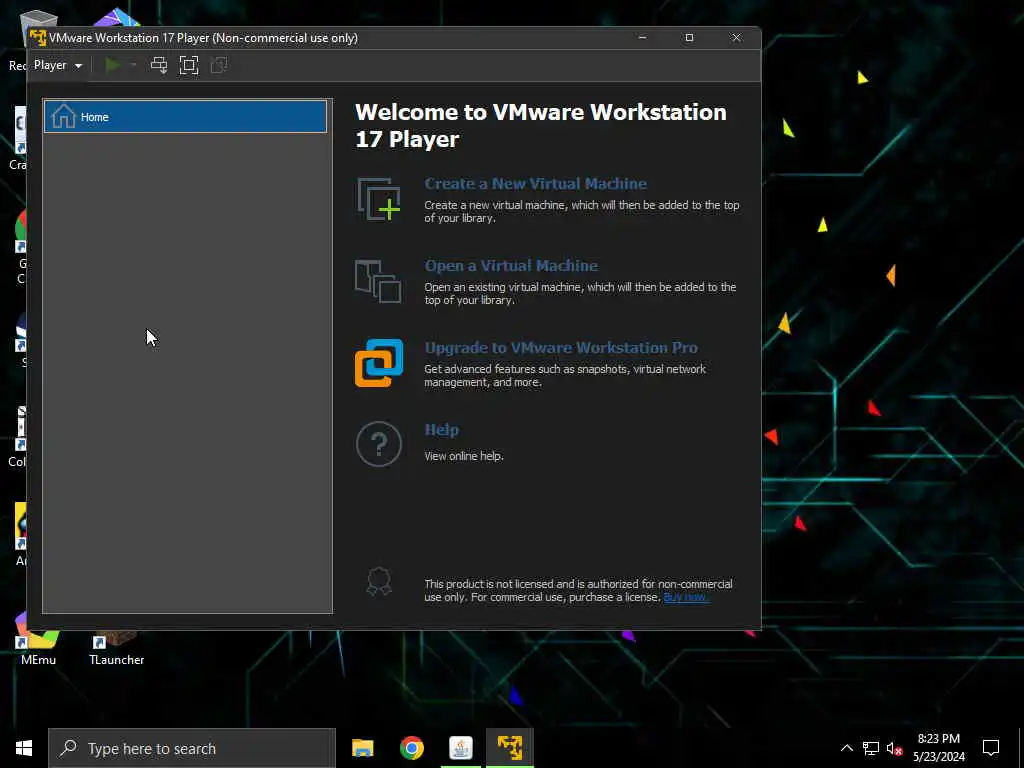This screenshot has width=1024, height=768.
Task: Expand the power options arrow beside play
Action: (x=133, y=65)
